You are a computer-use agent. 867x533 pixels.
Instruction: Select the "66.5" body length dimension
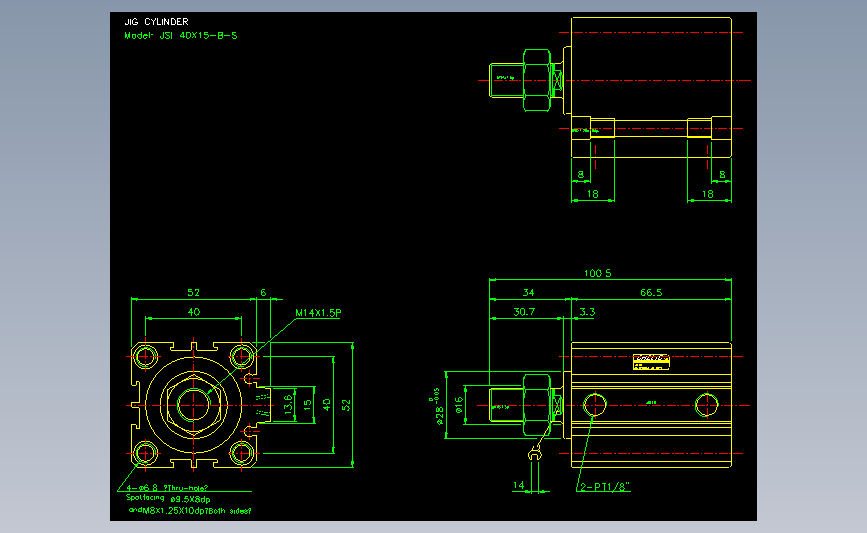pyautogui.click(x=651, y=292)
